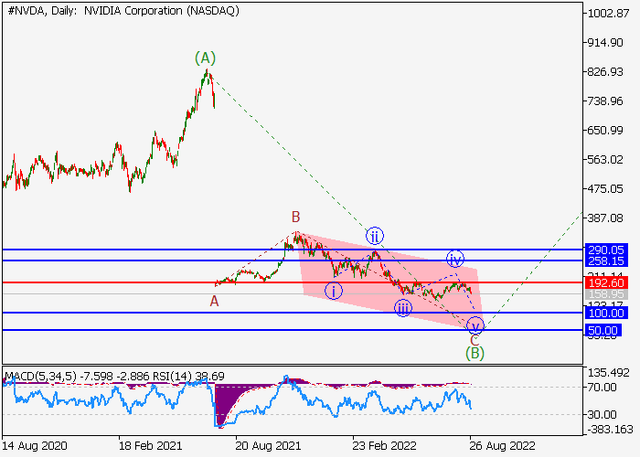Click the '23 Feb 2022' date label

click(384, 446)
